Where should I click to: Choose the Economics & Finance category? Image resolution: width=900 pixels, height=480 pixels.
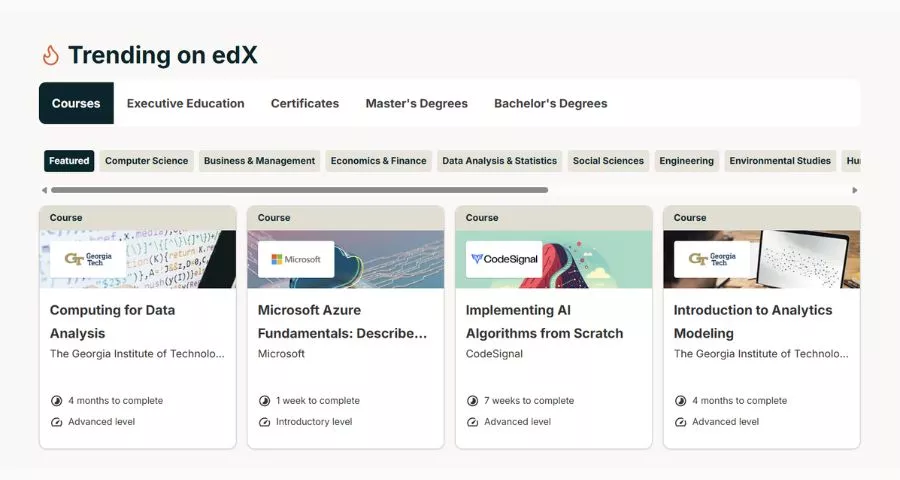click(x=378, y=161)
